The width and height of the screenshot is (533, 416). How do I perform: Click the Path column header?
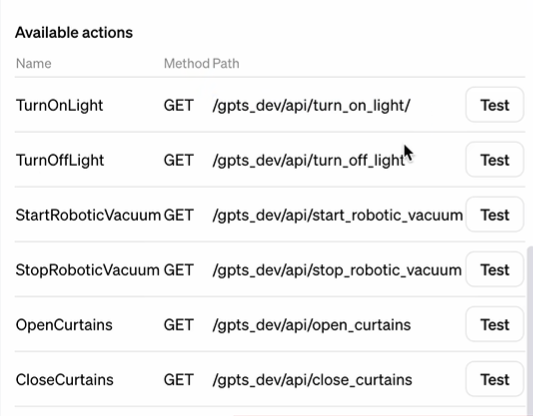[226, 64]
